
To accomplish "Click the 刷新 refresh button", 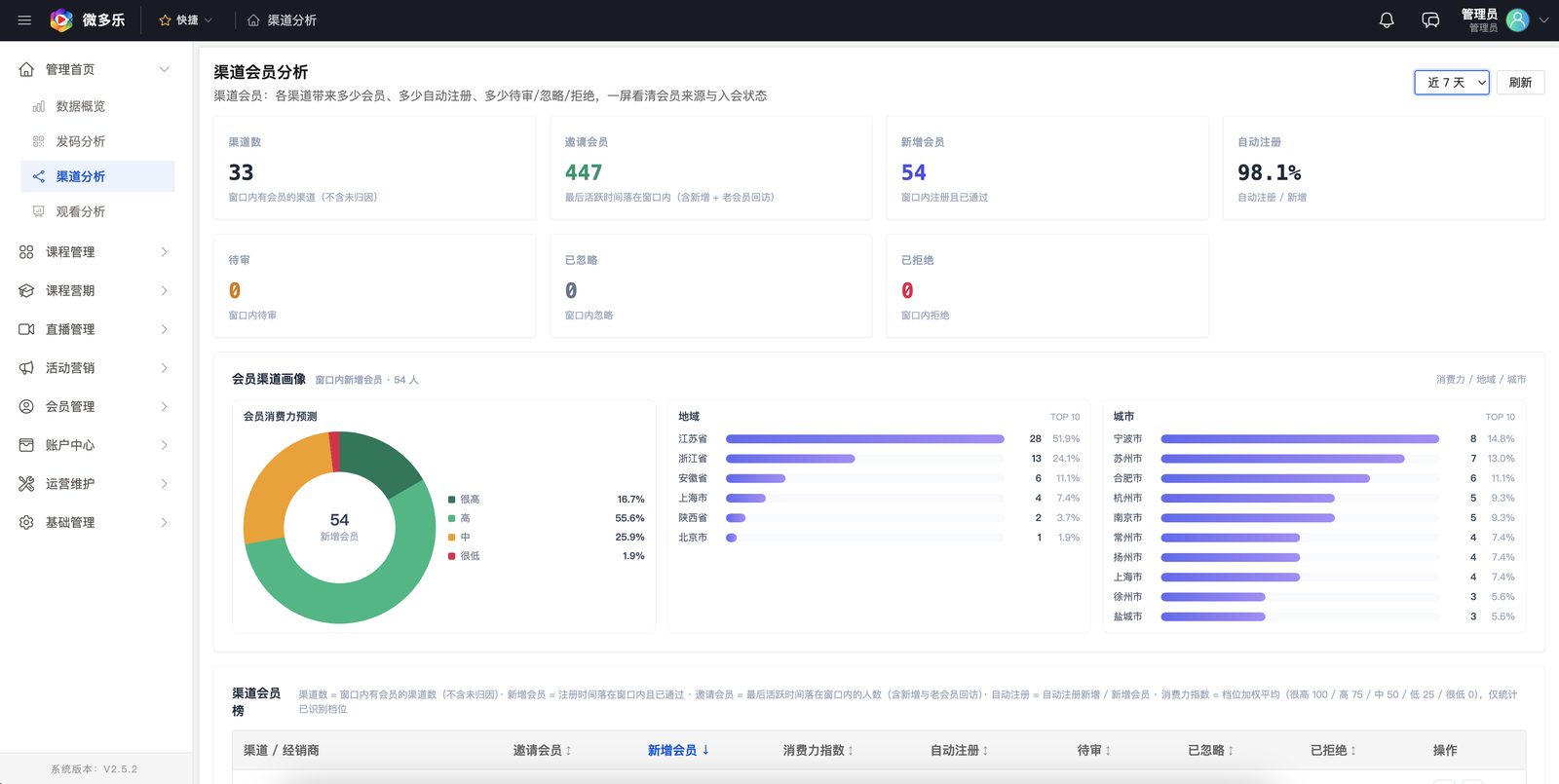I will [1520, 83].
